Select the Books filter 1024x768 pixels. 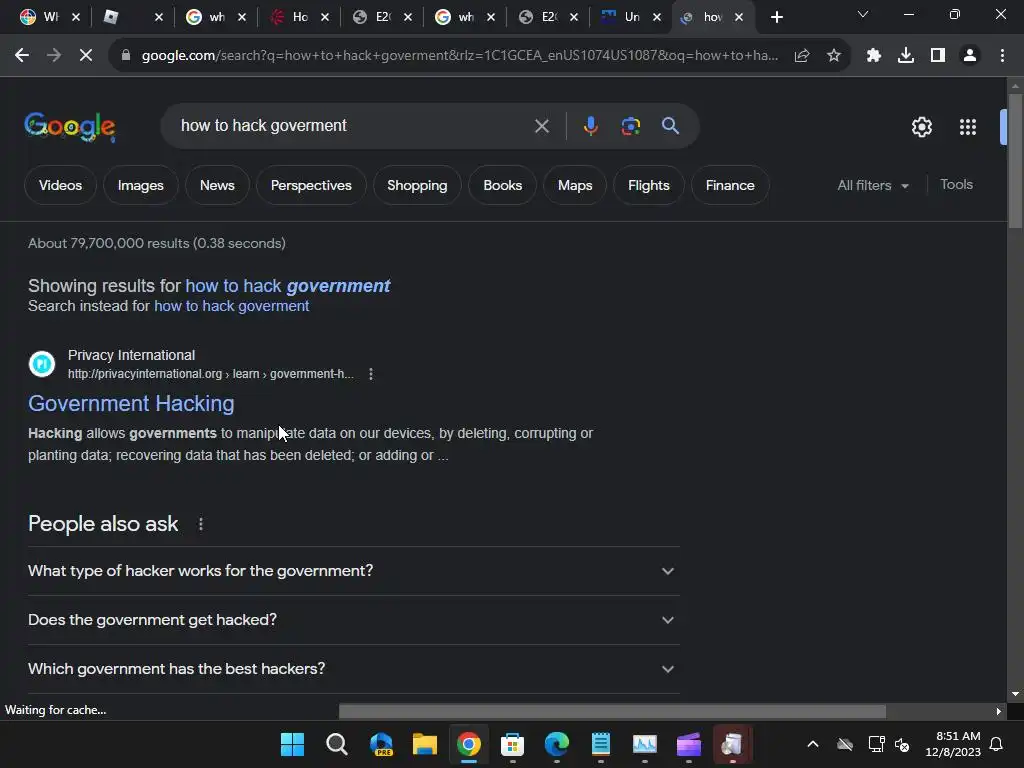pyautogui.click(x=502, y=185)
